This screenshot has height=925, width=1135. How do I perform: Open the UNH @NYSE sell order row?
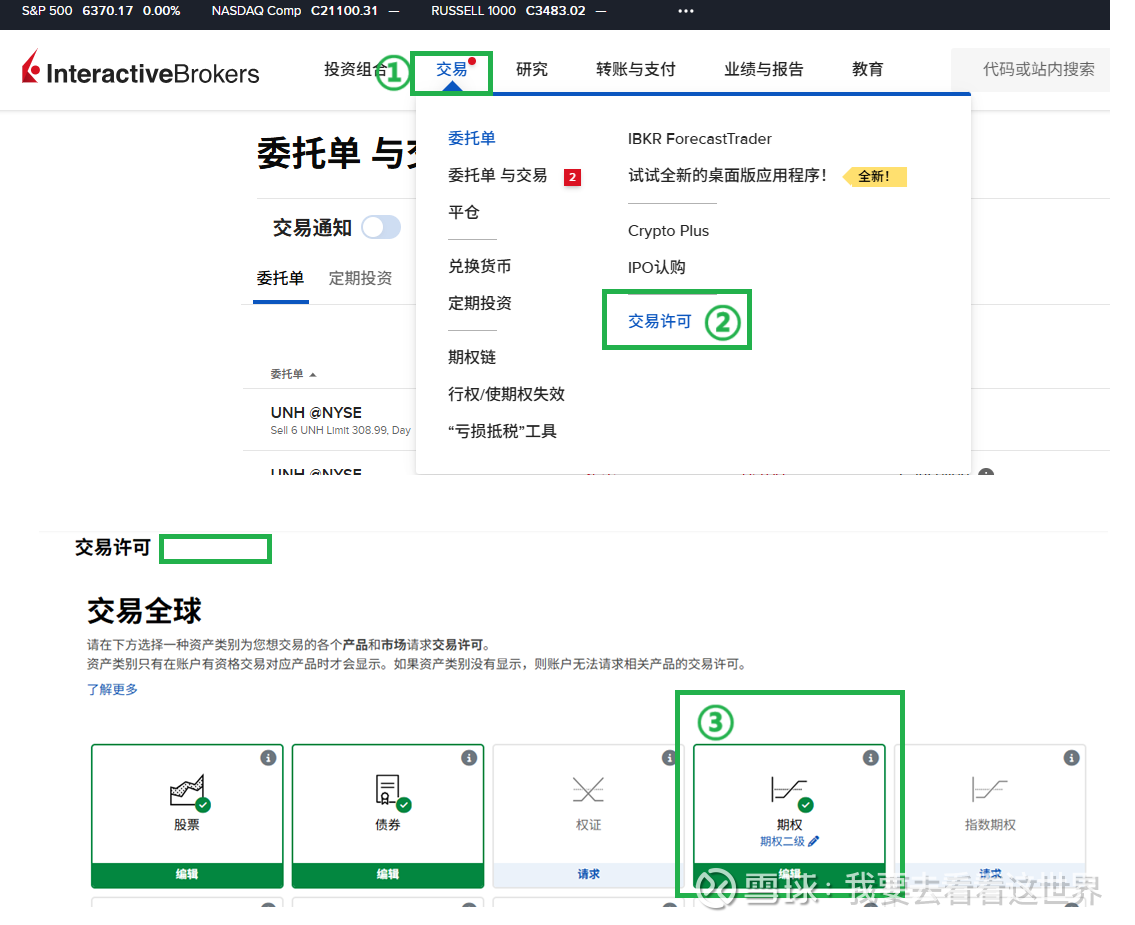coord(340,420)
